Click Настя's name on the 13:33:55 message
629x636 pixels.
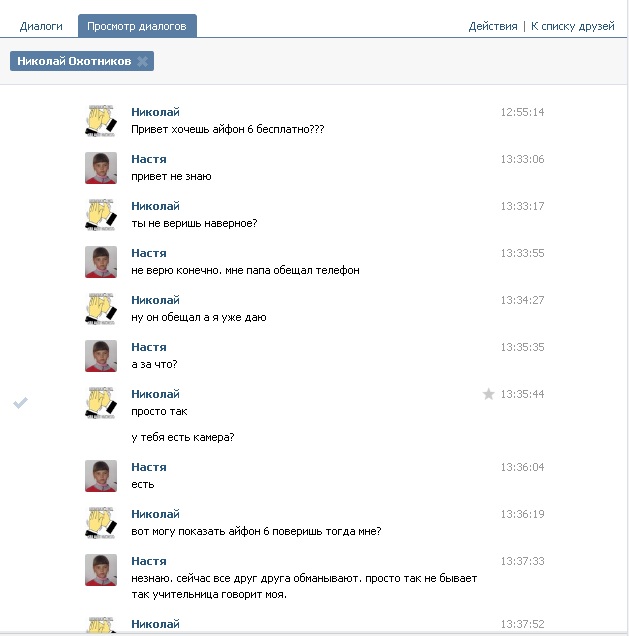(149, 253)
